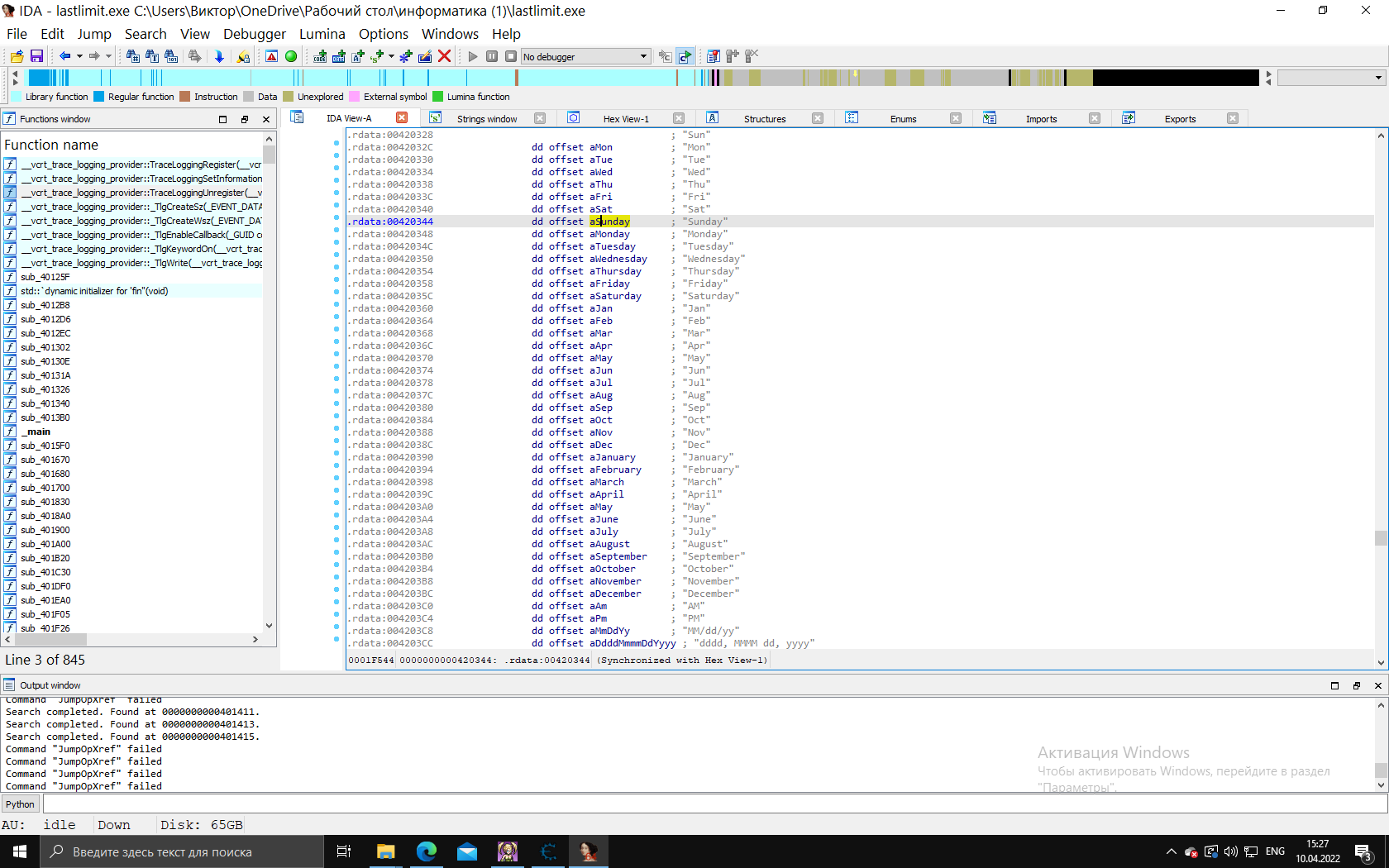This screenshot has height=868, width=1389.
Task: Select the _main function in list
Action: point(36,432)
